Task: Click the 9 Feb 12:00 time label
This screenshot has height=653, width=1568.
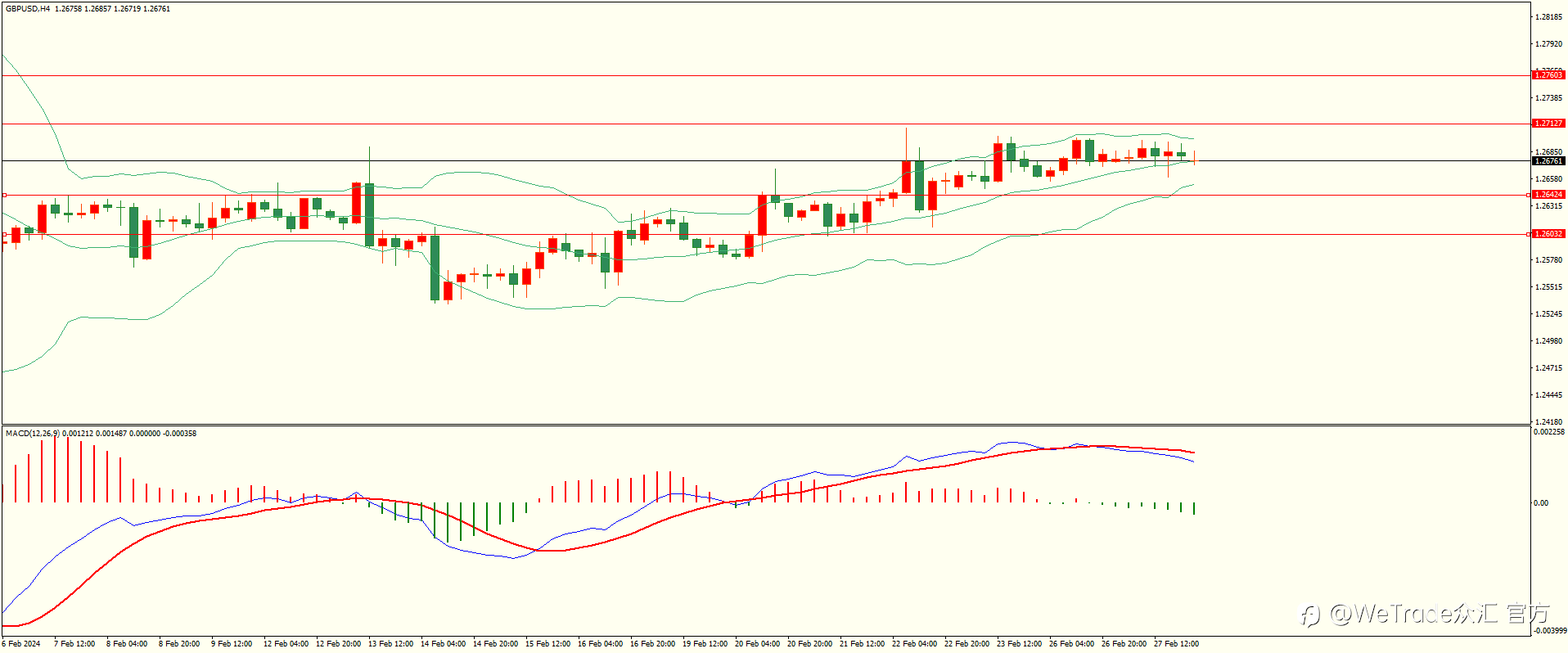Action: 232,644
